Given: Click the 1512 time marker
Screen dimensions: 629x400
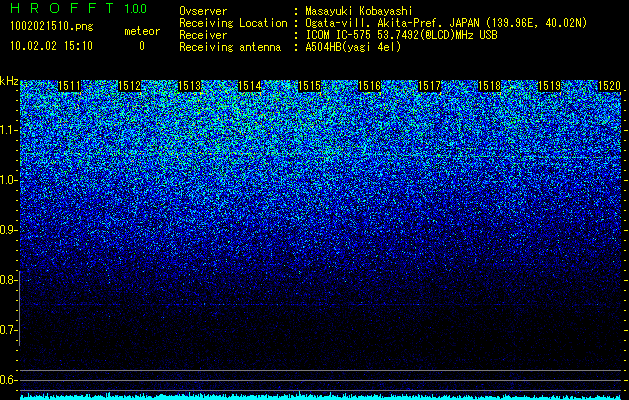Looking at the screenshot, I should tap(129, 86).
